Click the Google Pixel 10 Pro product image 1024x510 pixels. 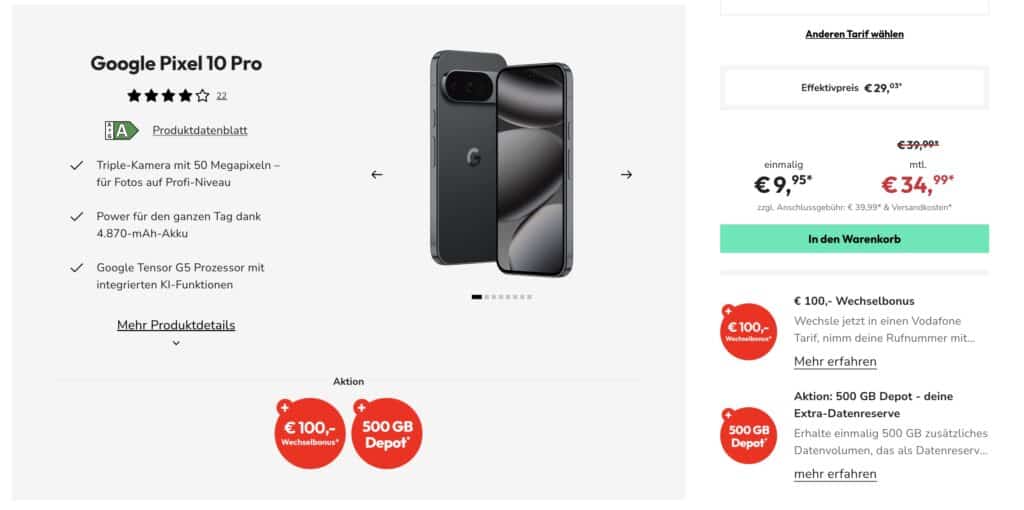tap(501, 163)
